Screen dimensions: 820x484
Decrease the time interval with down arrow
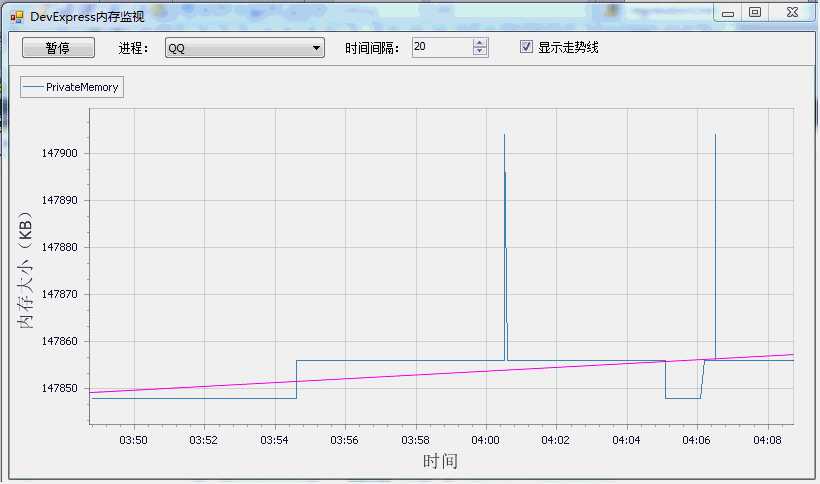(x=480, y=51)
